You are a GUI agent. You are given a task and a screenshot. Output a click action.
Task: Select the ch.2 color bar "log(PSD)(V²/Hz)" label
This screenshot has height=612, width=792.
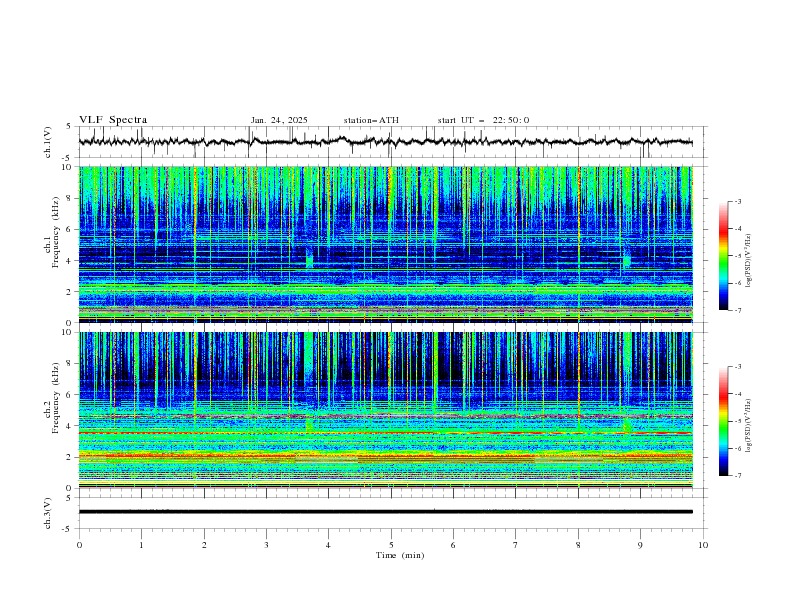point(749,426)
